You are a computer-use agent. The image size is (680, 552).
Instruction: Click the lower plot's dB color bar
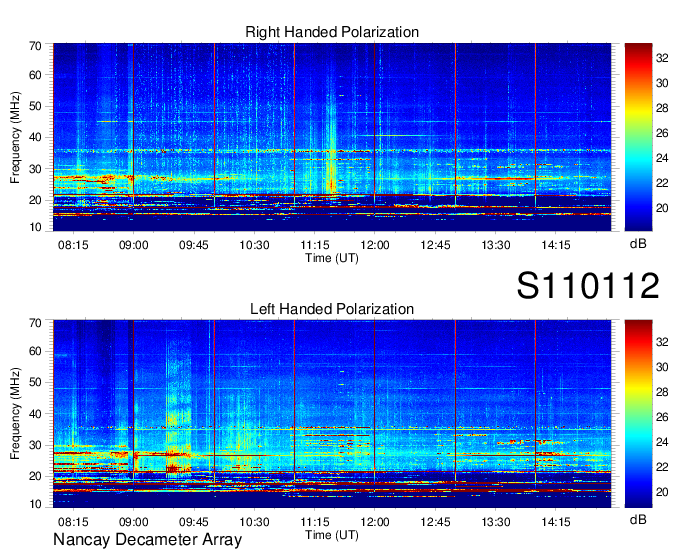click(x=638, y=414)
